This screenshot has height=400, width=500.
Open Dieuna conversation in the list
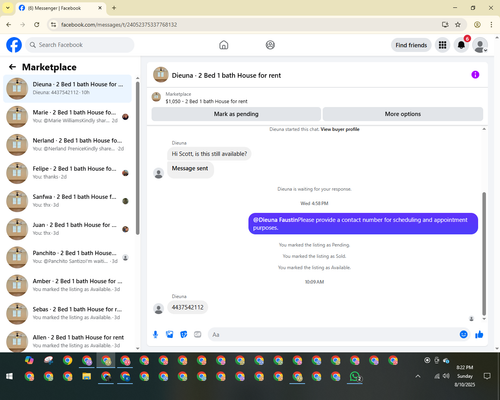point(67,88)
